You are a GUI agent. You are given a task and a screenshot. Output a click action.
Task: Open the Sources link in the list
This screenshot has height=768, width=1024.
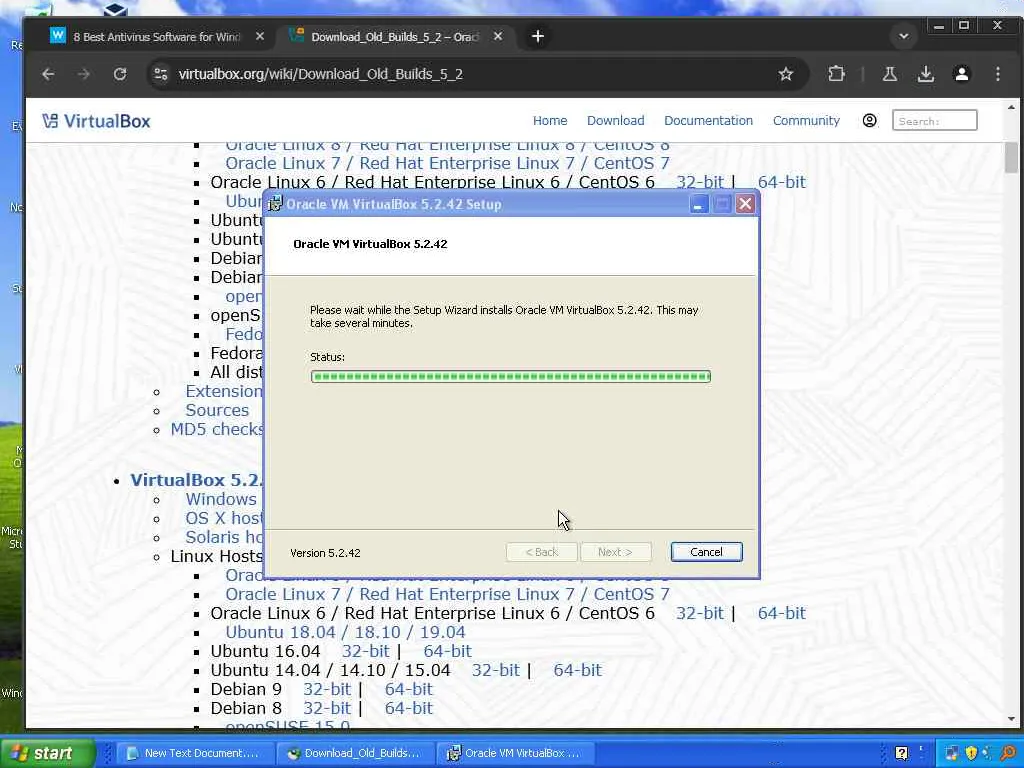(x=217, y=410)
